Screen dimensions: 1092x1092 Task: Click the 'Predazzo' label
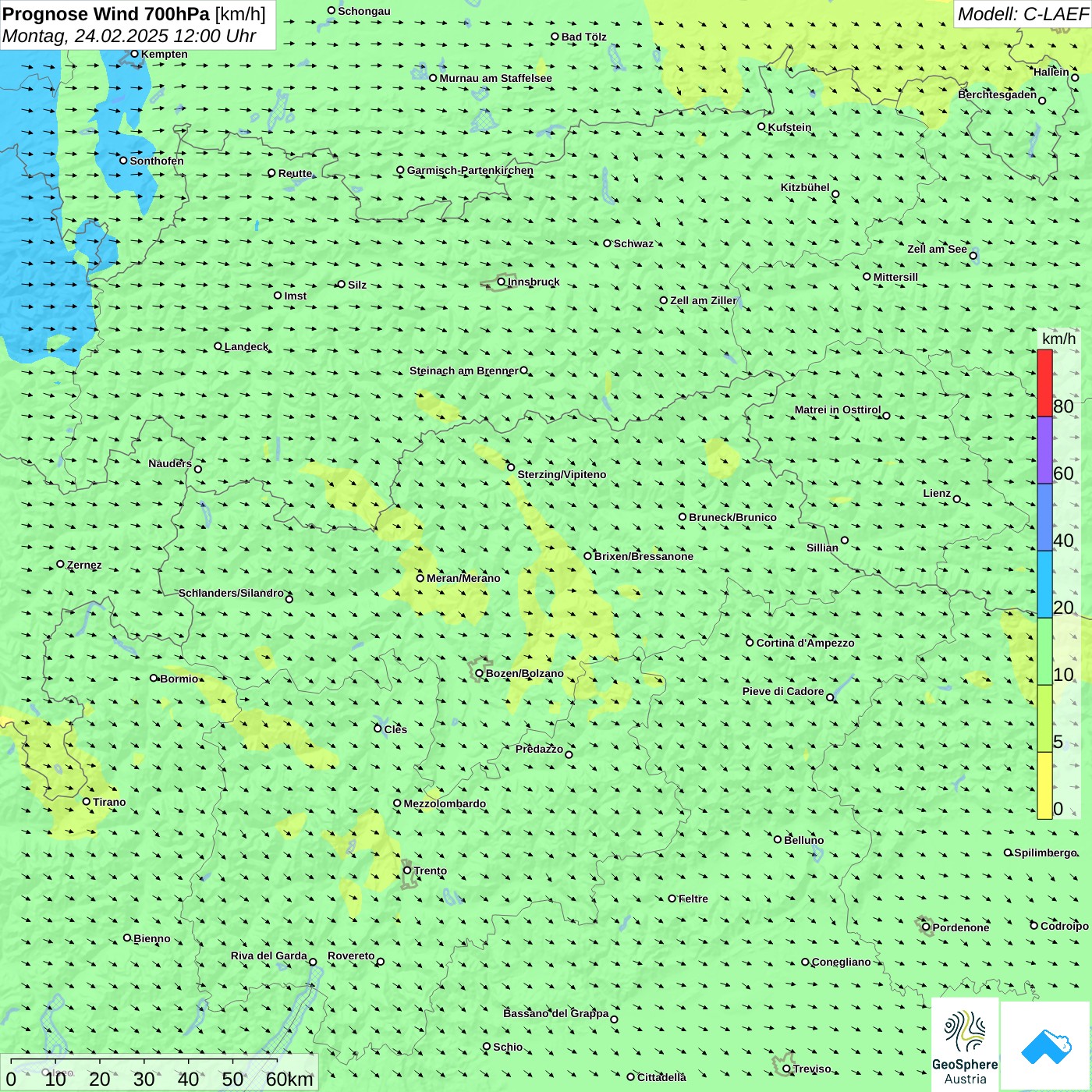[539, 749]
